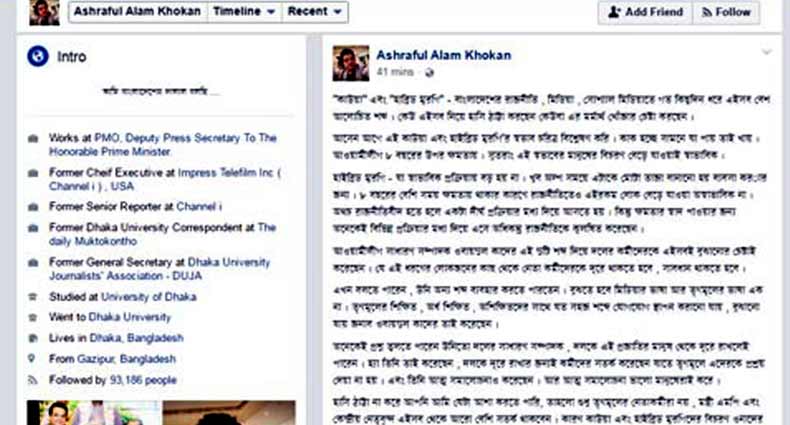Open the University of Dhaka link
The height and width of the screenshot is (425, 790).
149,297
